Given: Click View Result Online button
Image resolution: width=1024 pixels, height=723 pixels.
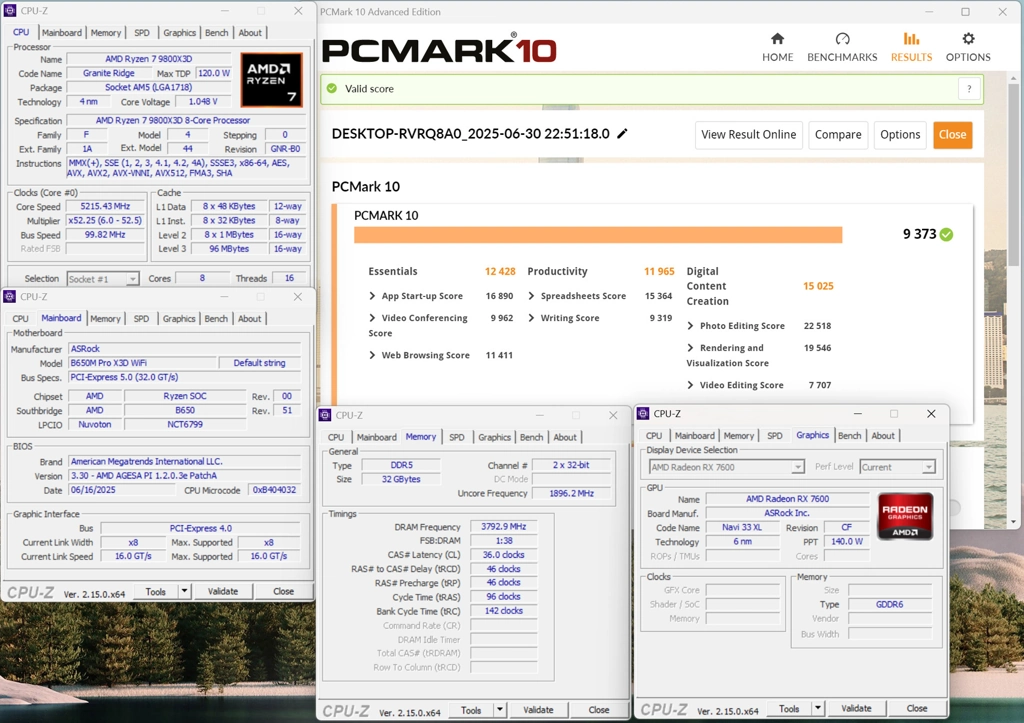Looking at the screenshot, I should tap(748, 135).
